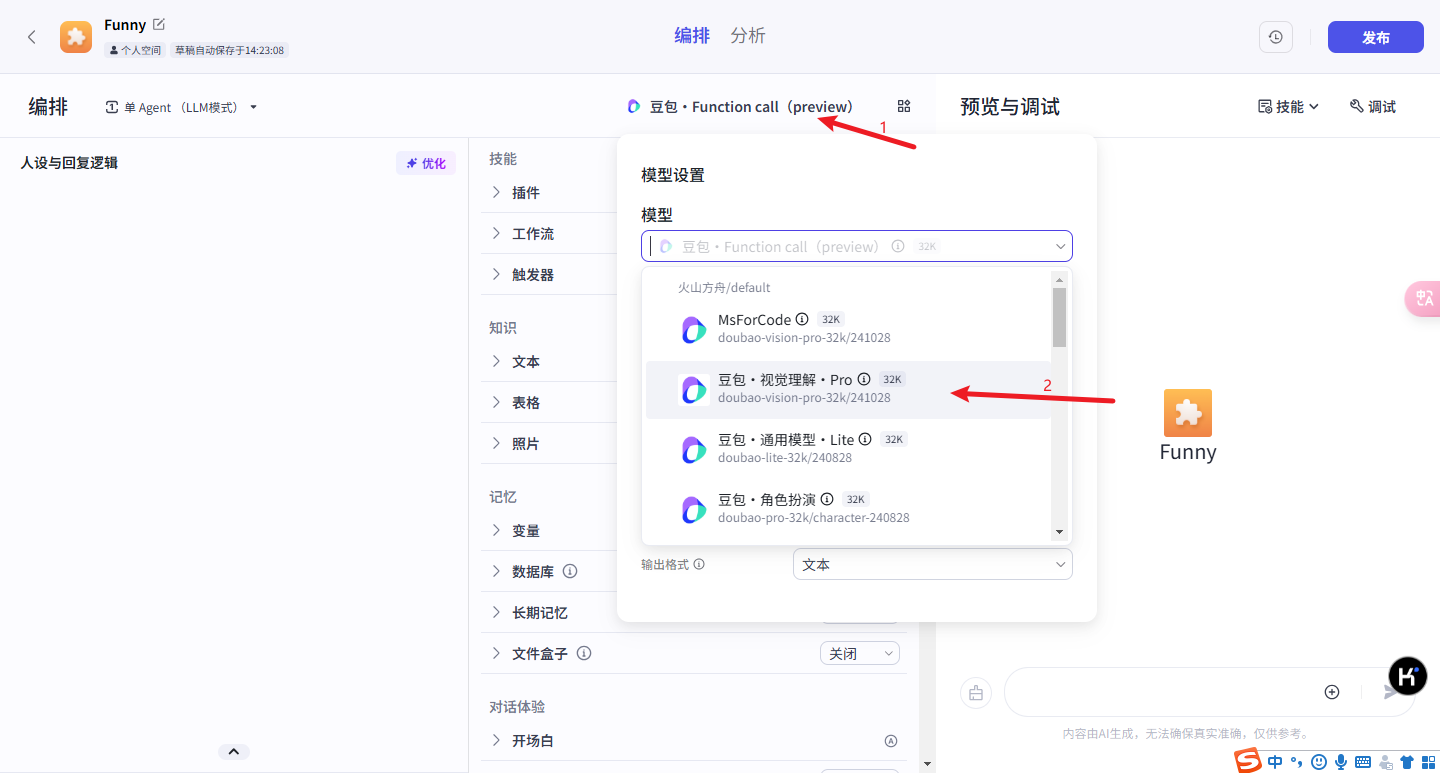Click the clear context broom icon

[x=976, y=692]
